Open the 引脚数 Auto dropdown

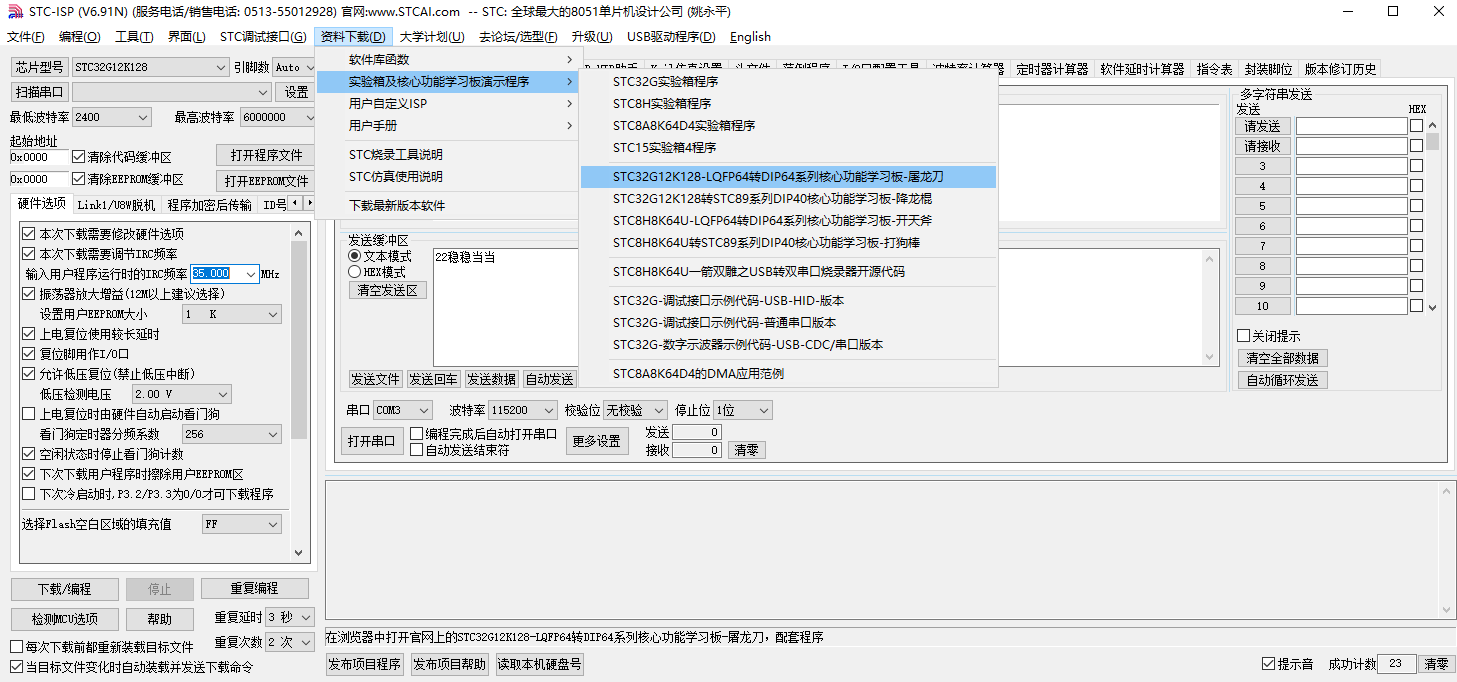(294, 67)
